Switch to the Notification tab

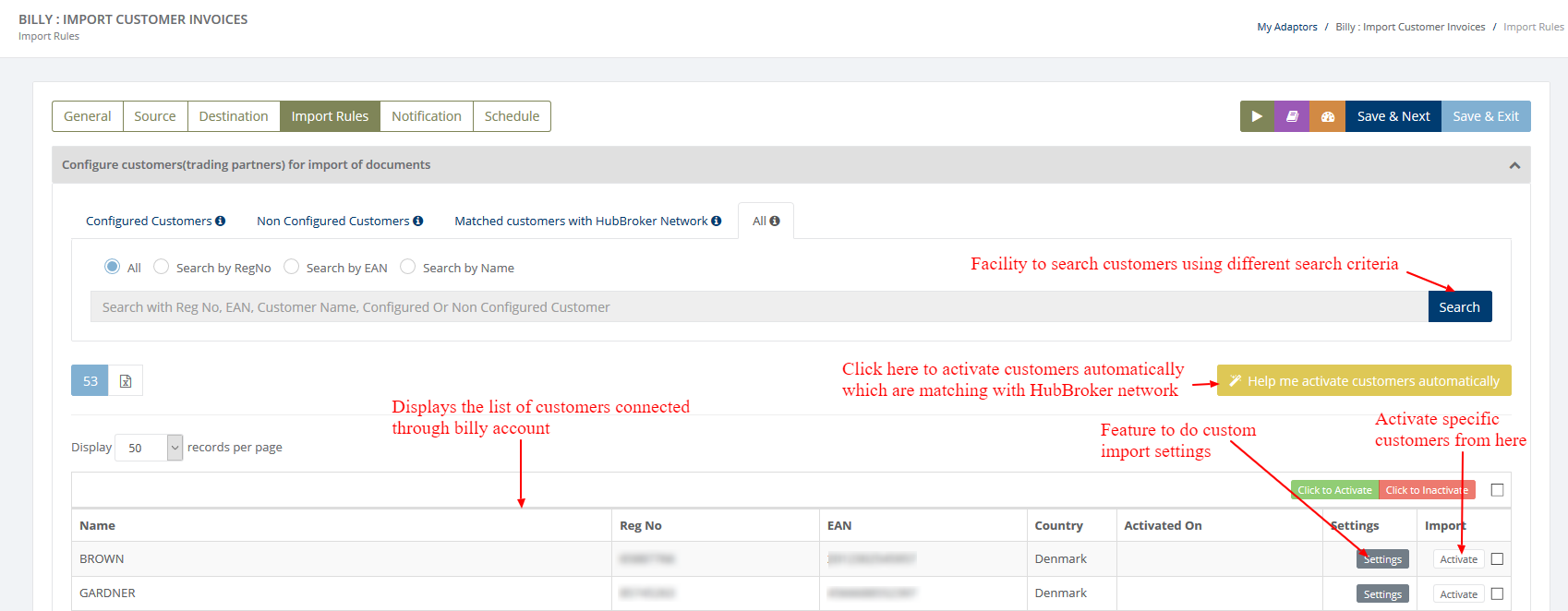(427, 116)
